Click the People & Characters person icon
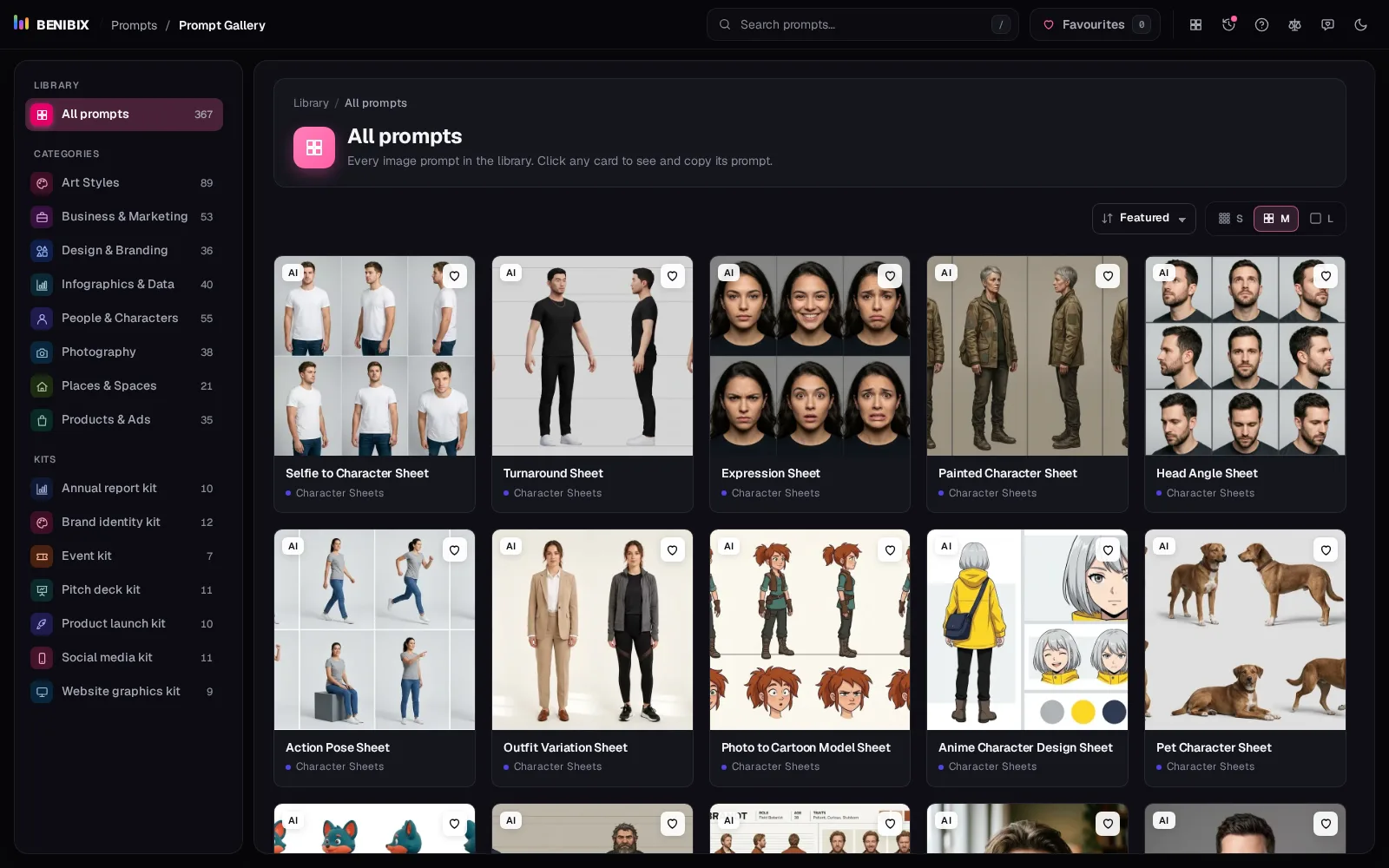 click(x=42, y=319)
